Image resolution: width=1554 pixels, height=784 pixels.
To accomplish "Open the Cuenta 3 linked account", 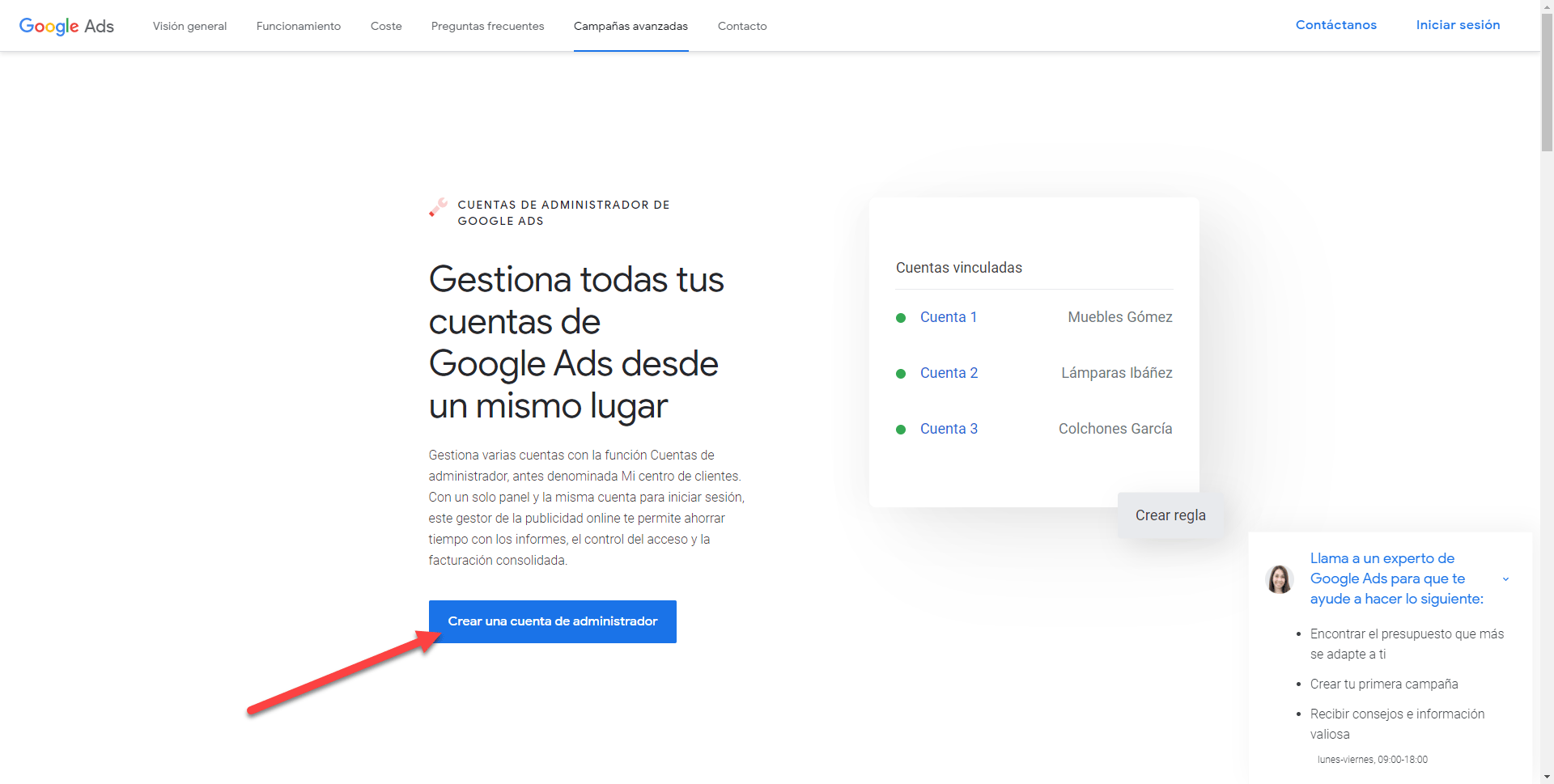I will [949, 429].
